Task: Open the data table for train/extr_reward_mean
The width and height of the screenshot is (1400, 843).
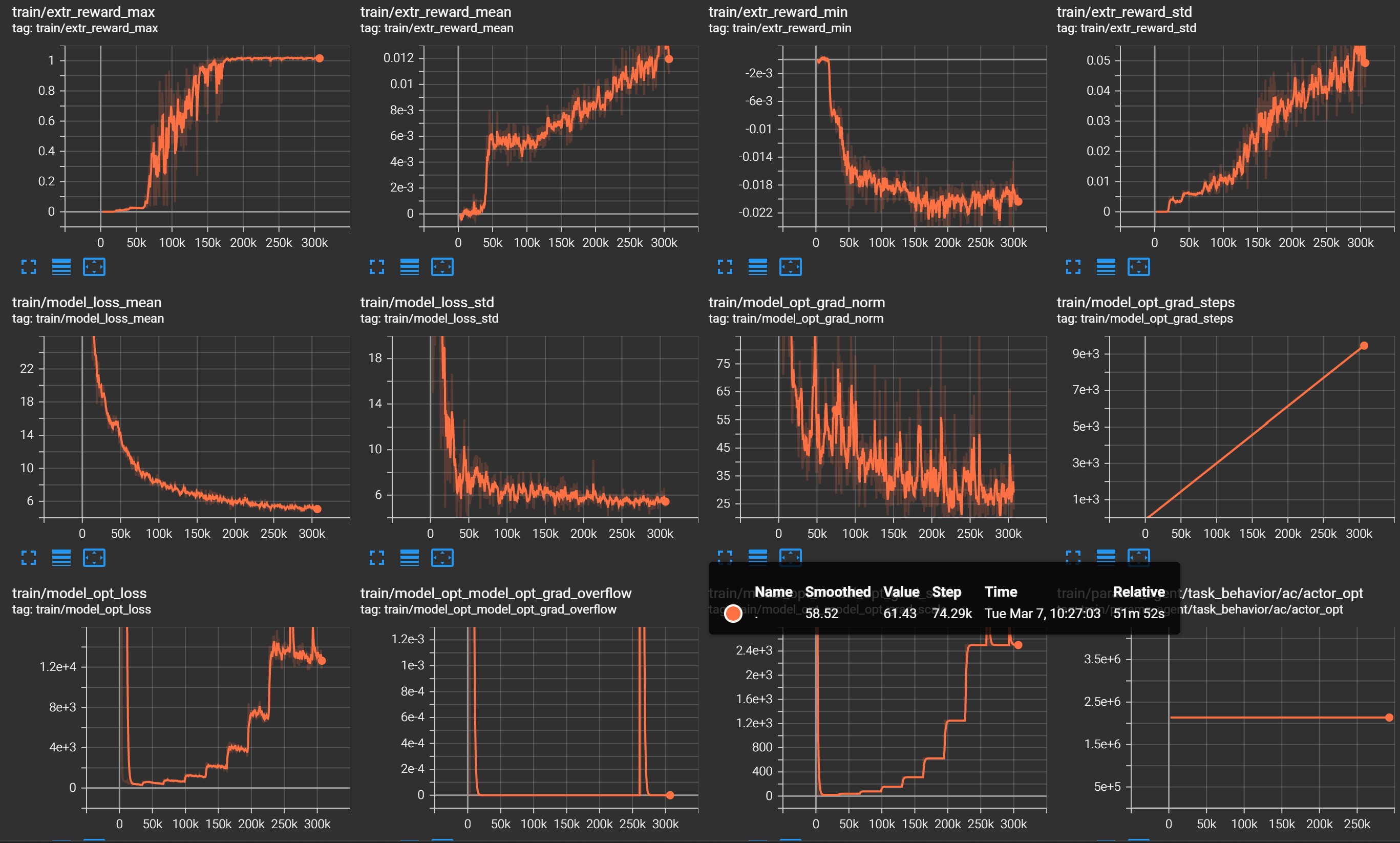Action: (410, 267)
